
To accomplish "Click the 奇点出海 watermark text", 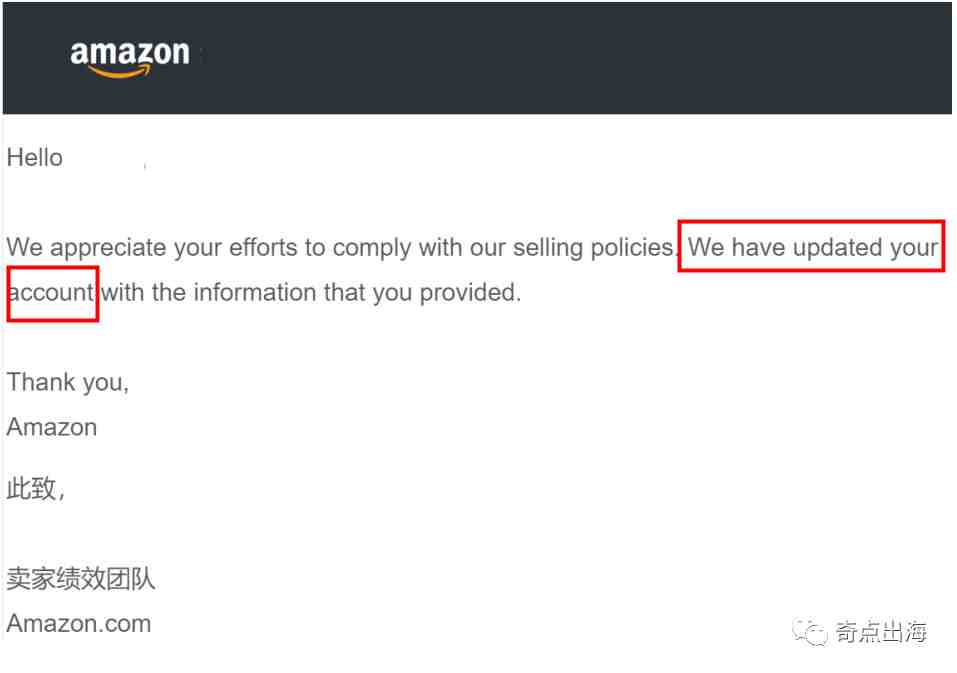I will tap(881, 632).
